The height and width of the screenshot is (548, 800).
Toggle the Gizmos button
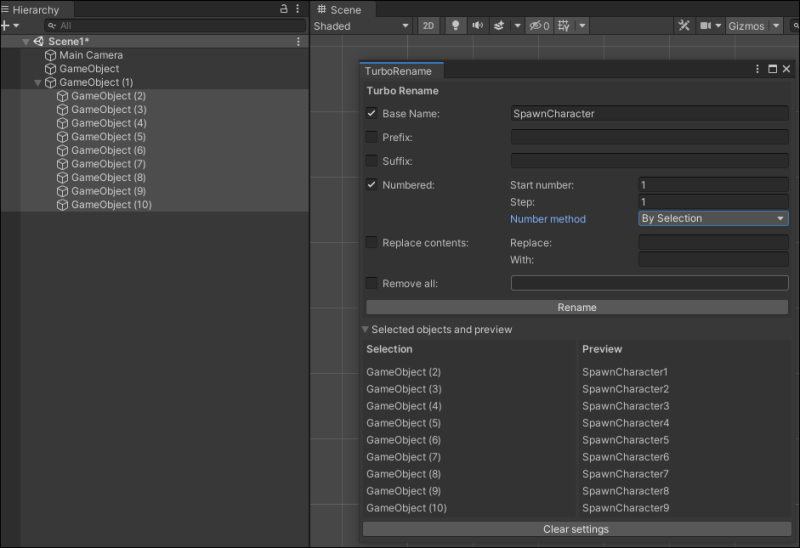(746, 26)
